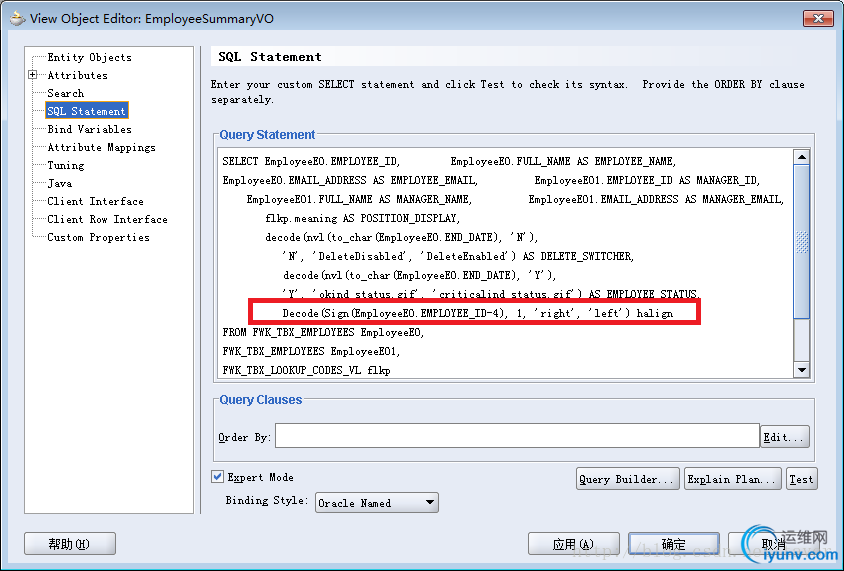
Task: Open Client Interface section
Action: (95, 201)
